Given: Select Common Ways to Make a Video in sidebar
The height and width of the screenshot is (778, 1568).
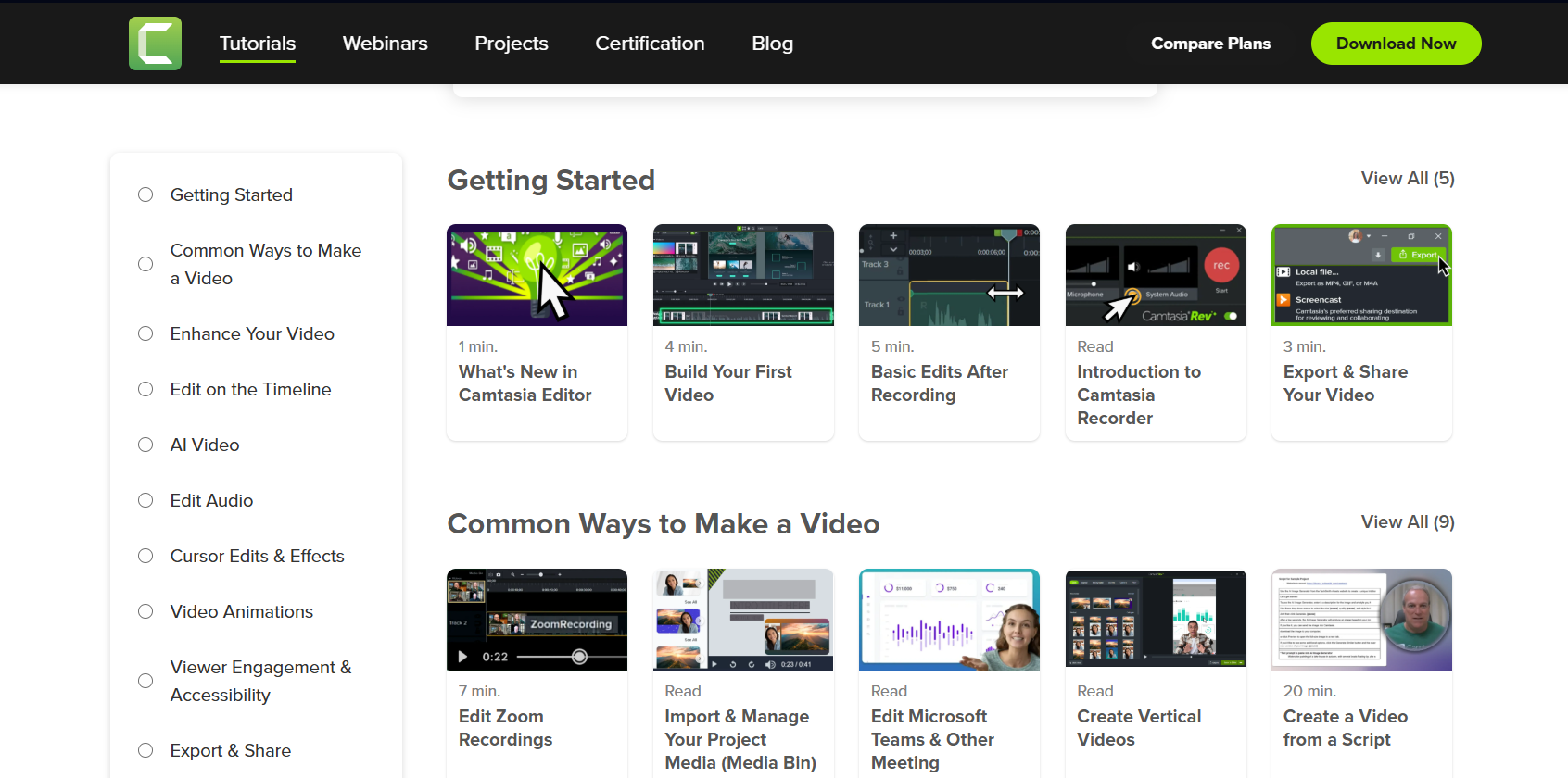Looking at the screenshot, I should [266, 264].
